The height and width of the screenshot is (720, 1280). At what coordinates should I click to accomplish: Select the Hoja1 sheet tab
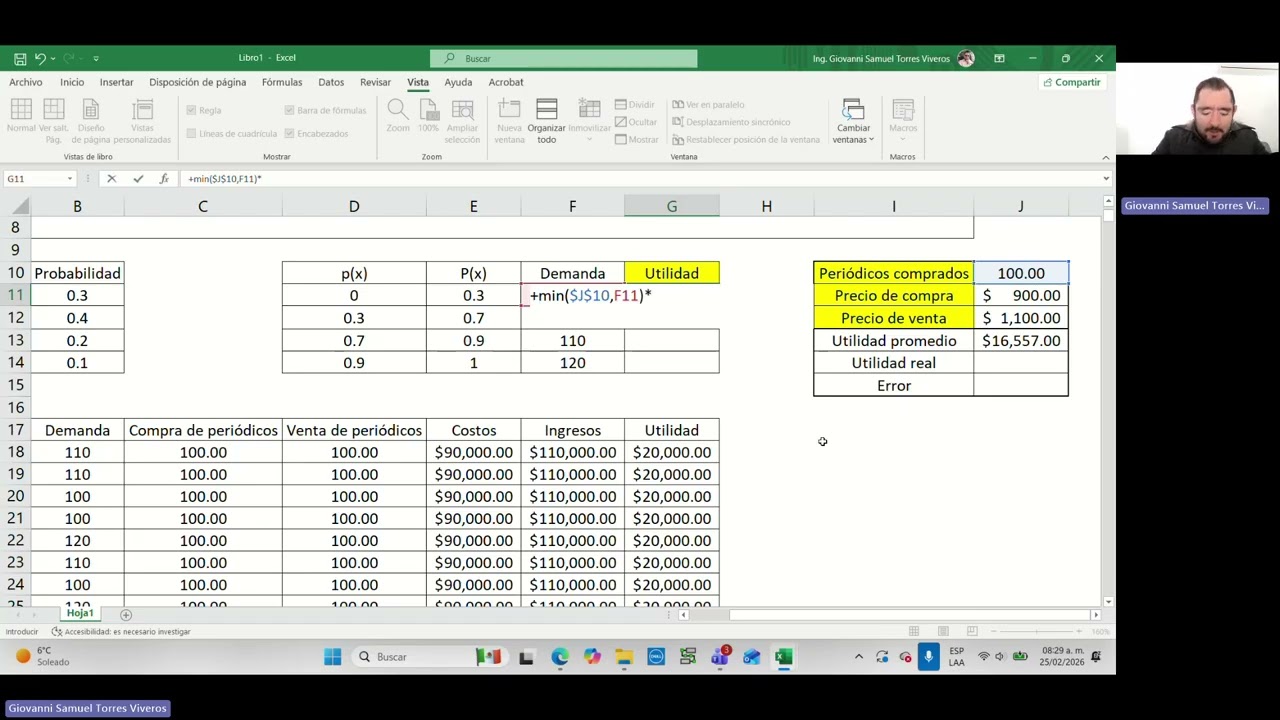[80, 614]
